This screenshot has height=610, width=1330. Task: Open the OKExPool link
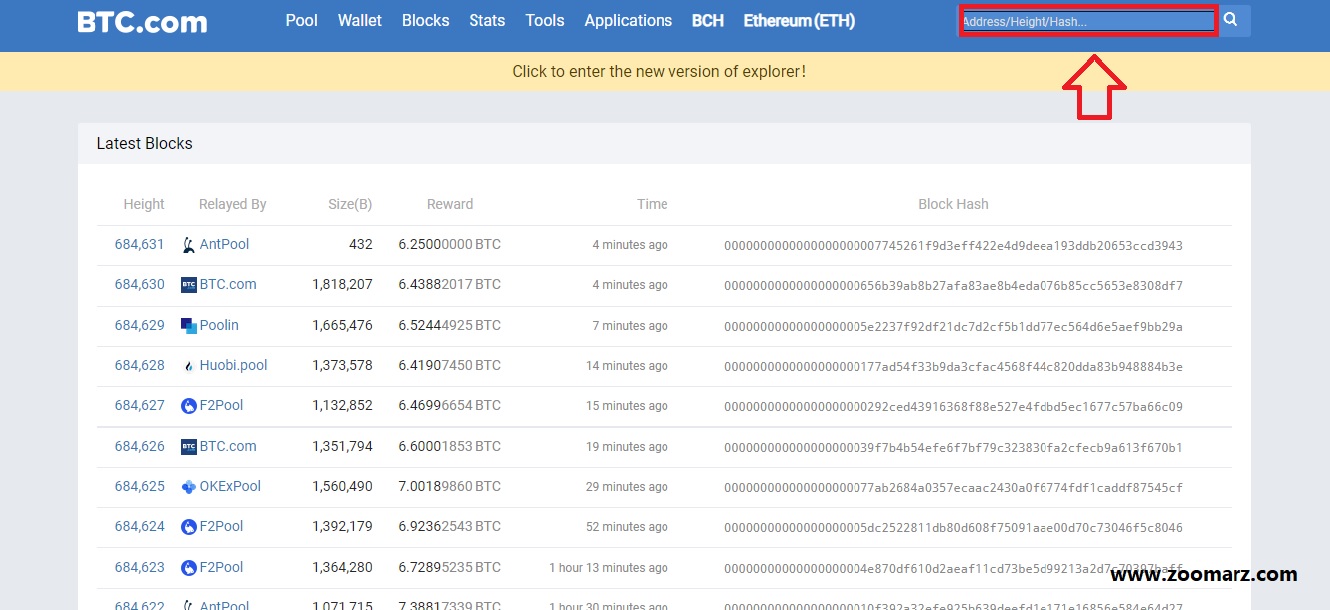(x=230, y=486)
